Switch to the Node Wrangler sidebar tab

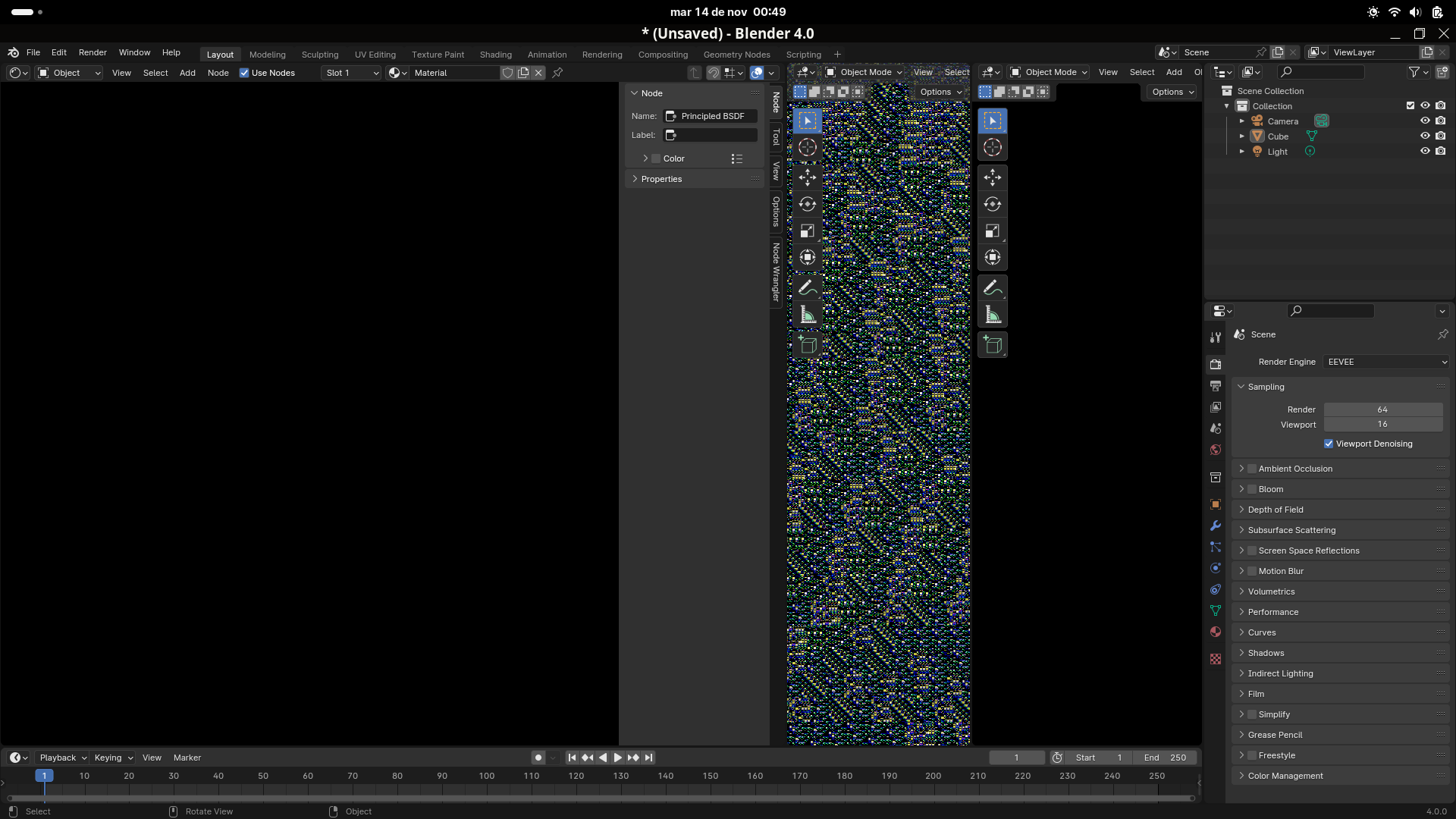776,272
